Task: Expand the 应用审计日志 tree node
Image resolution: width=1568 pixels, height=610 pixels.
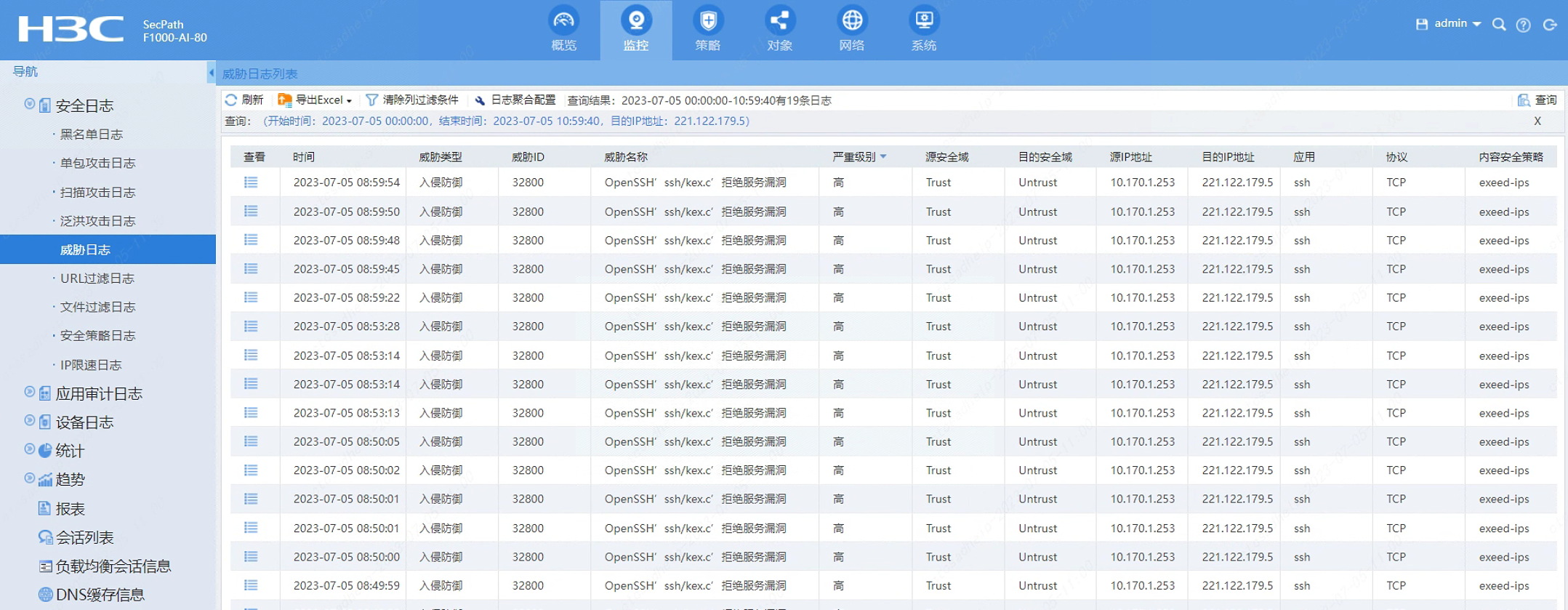Action: (x=30, y=392)
